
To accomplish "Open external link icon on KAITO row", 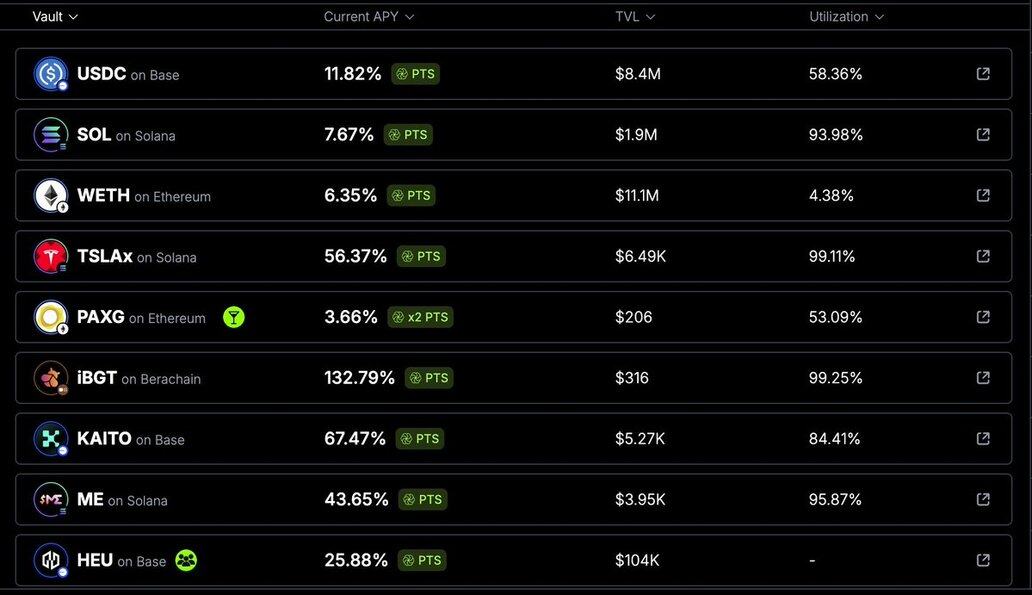I will pos(983,438).
